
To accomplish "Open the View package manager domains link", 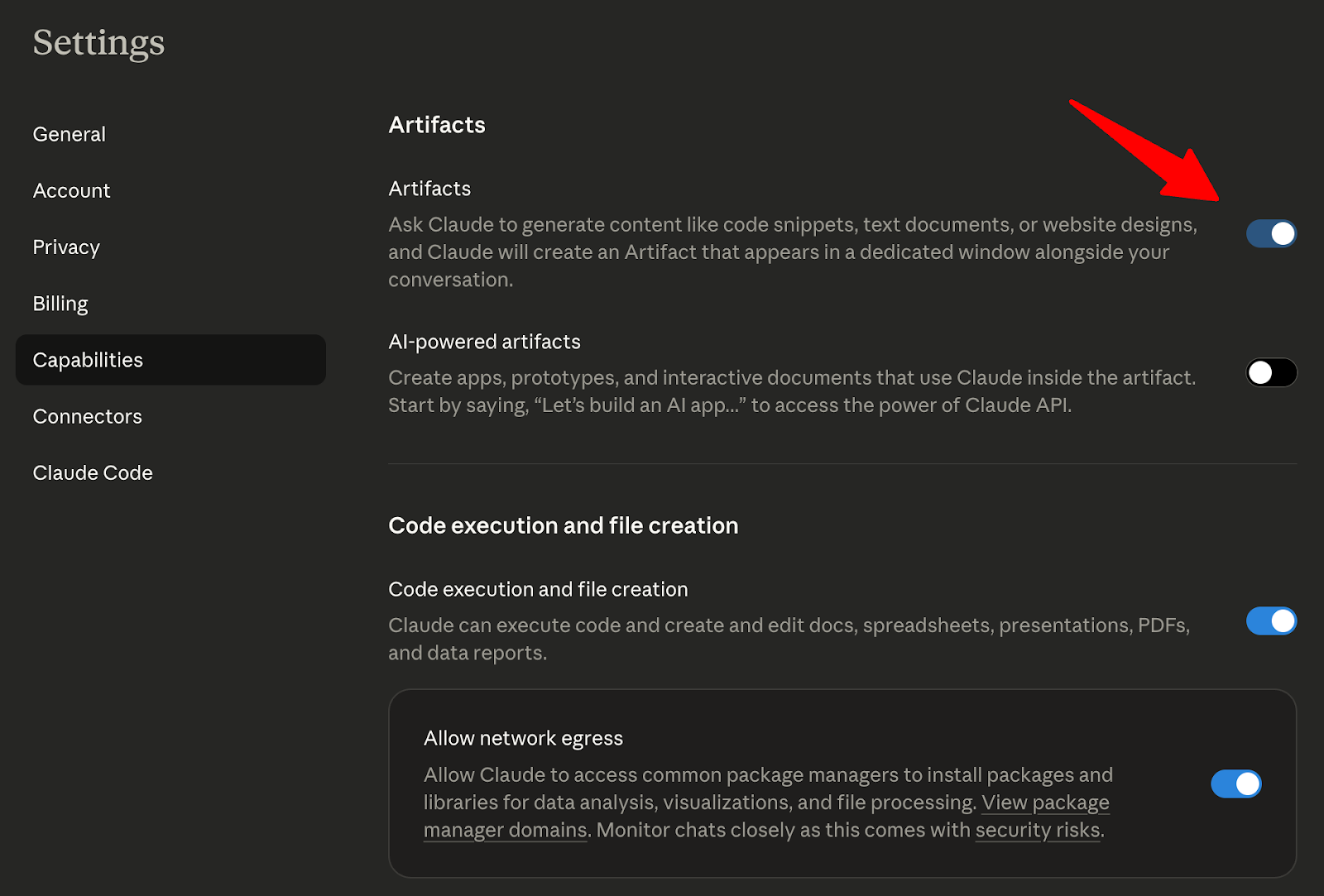I will (1045, 803).
